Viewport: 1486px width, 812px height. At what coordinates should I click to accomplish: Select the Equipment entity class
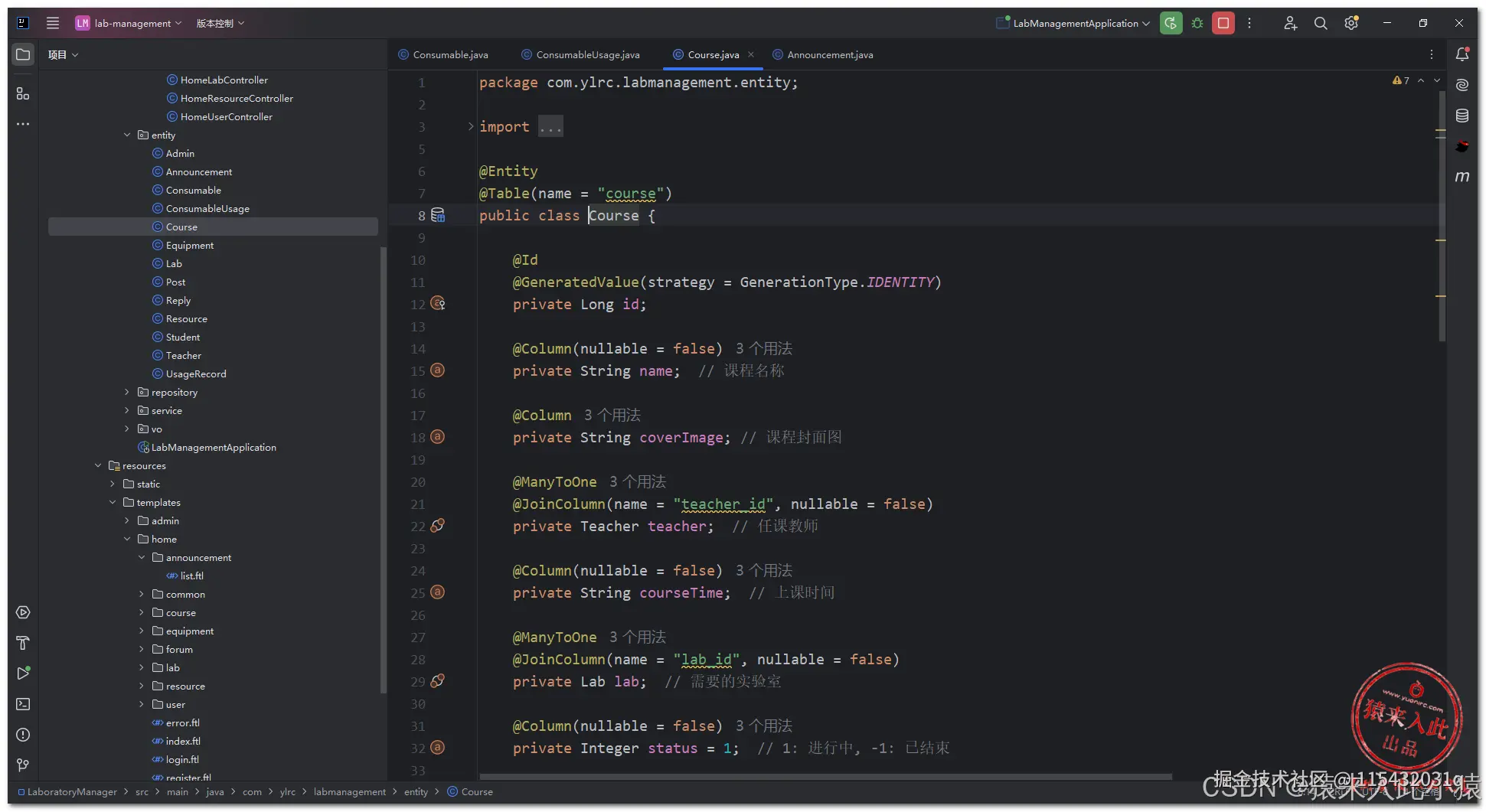pos(190,245)
